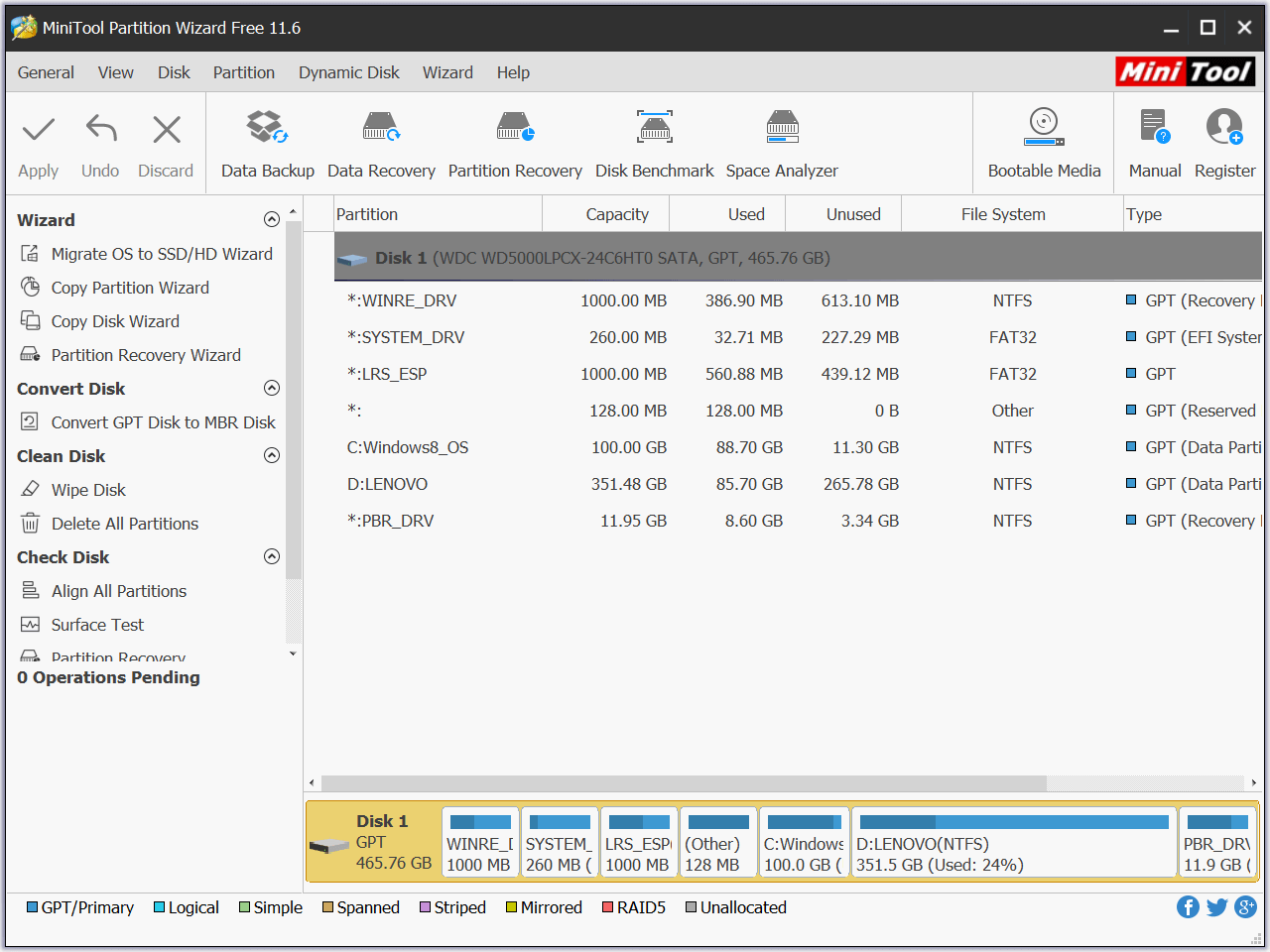Choose Convert GPT Disk to MBR Disk
Screen dimensions: 1270x952
[x=148, y=422]
